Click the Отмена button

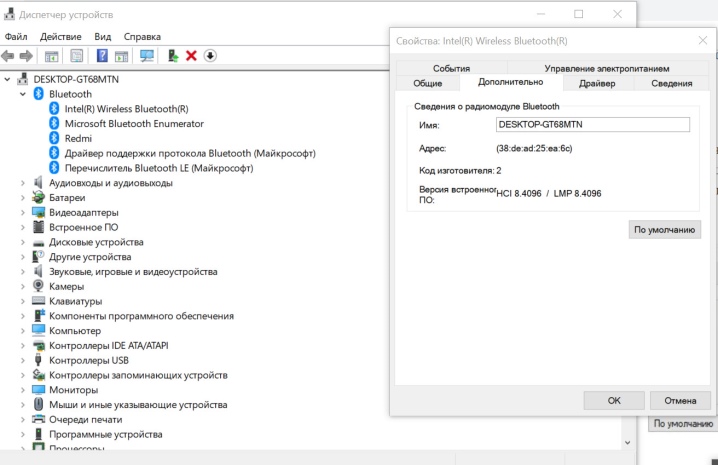[680, 400]
